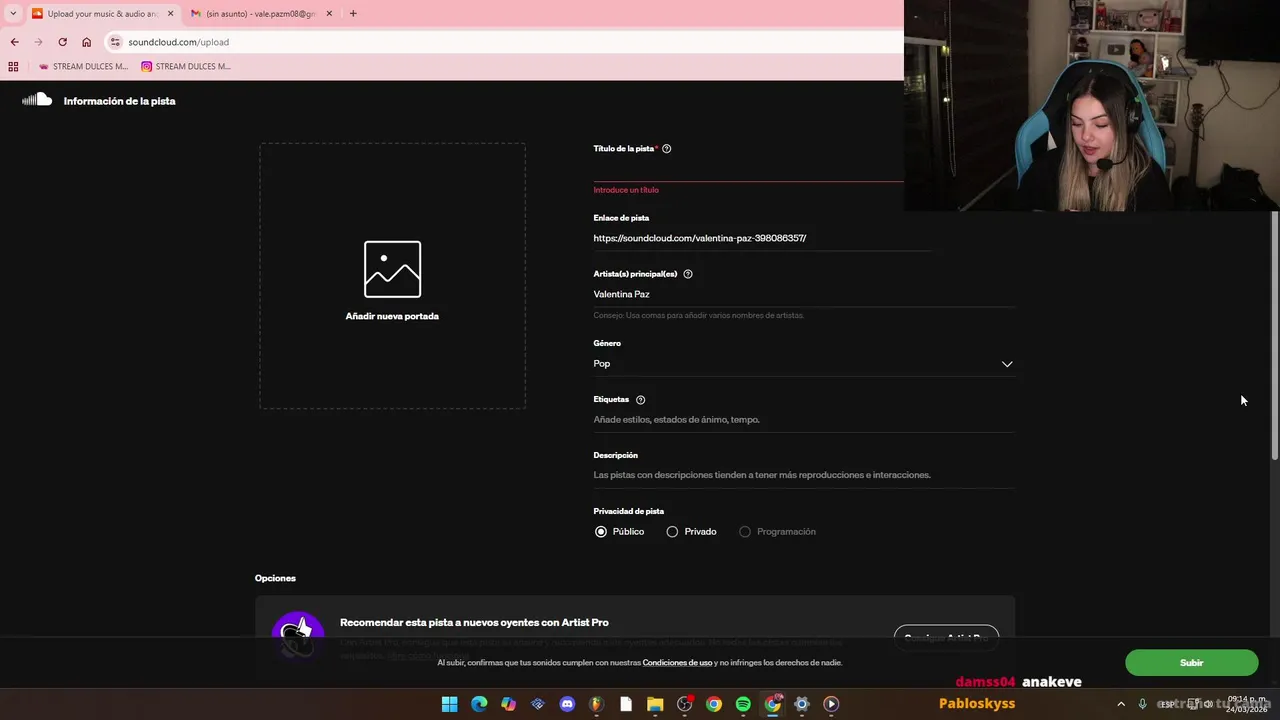Viewport: 1280px width, 720px height.
Task: Click 'Información de la pista' heading
Action: click(119, 101)
